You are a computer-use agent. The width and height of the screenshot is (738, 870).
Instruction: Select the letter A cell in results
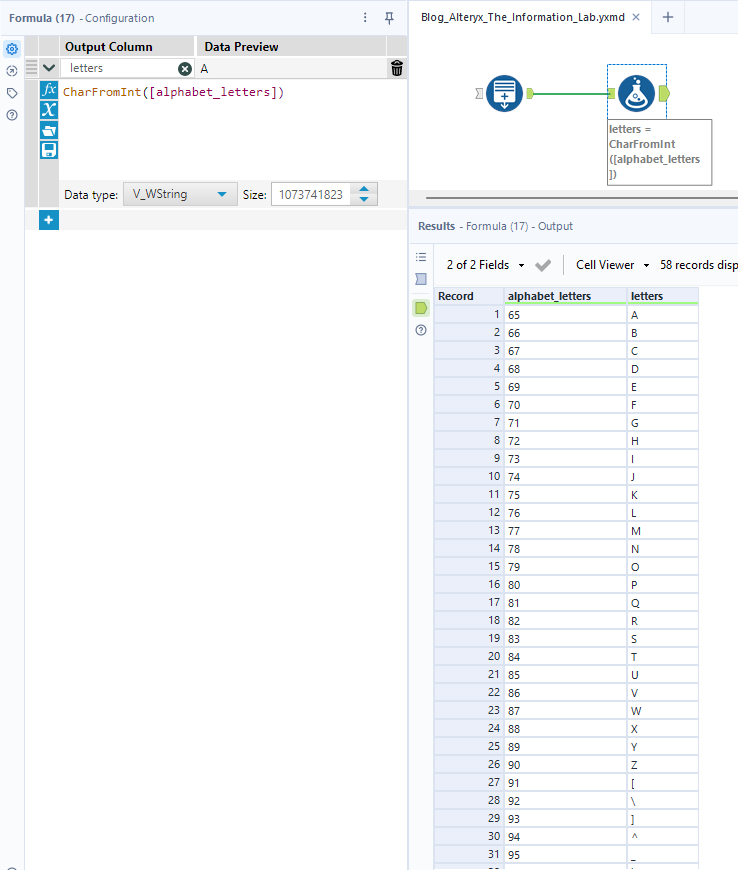[x=663, y=315]
